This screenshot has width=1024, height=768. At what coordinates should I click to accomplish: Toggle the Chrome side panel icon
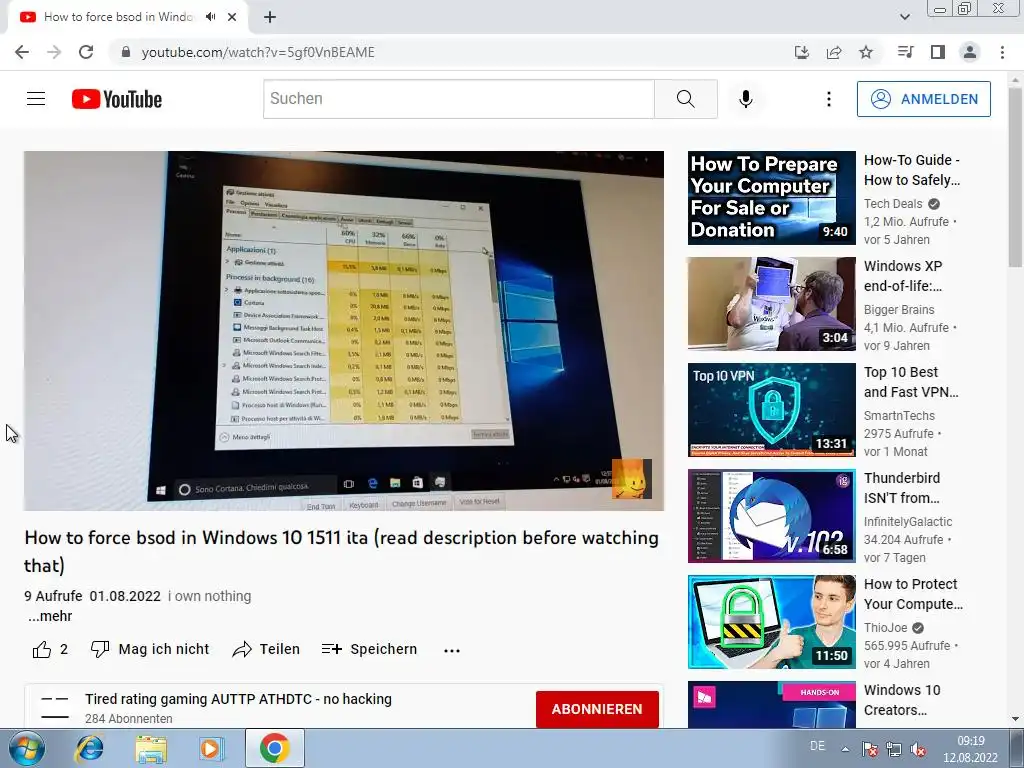coord(938,52)
